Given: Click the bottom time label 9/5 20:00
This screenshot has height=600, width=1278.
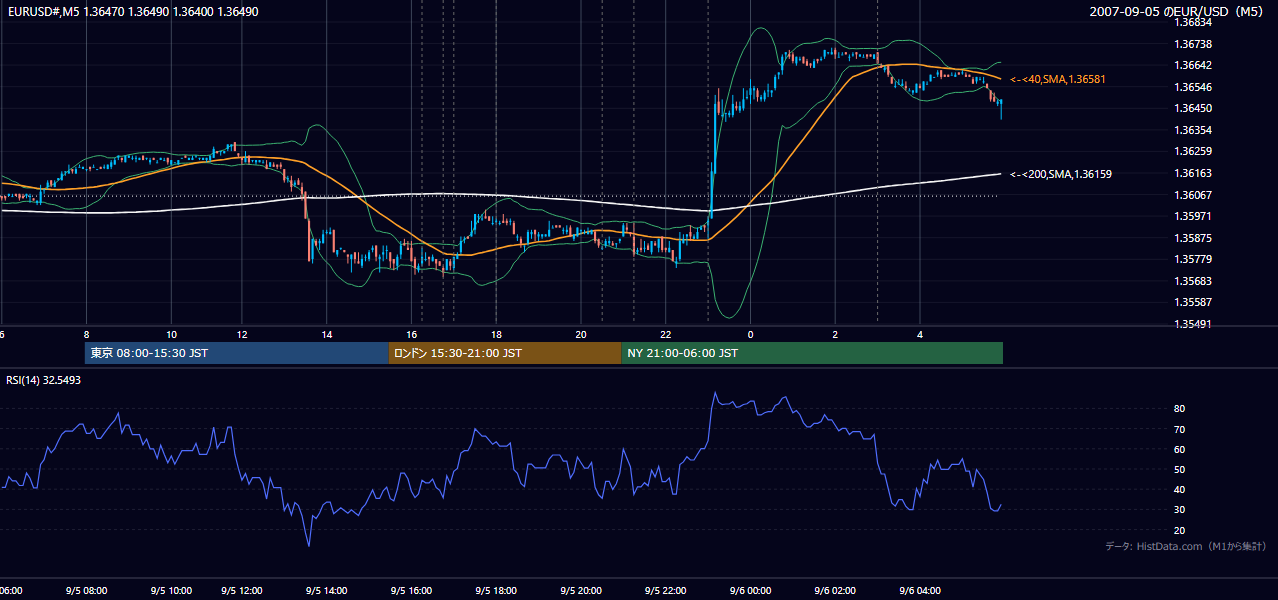Looking at the screenshot, I should pos(581,591).
